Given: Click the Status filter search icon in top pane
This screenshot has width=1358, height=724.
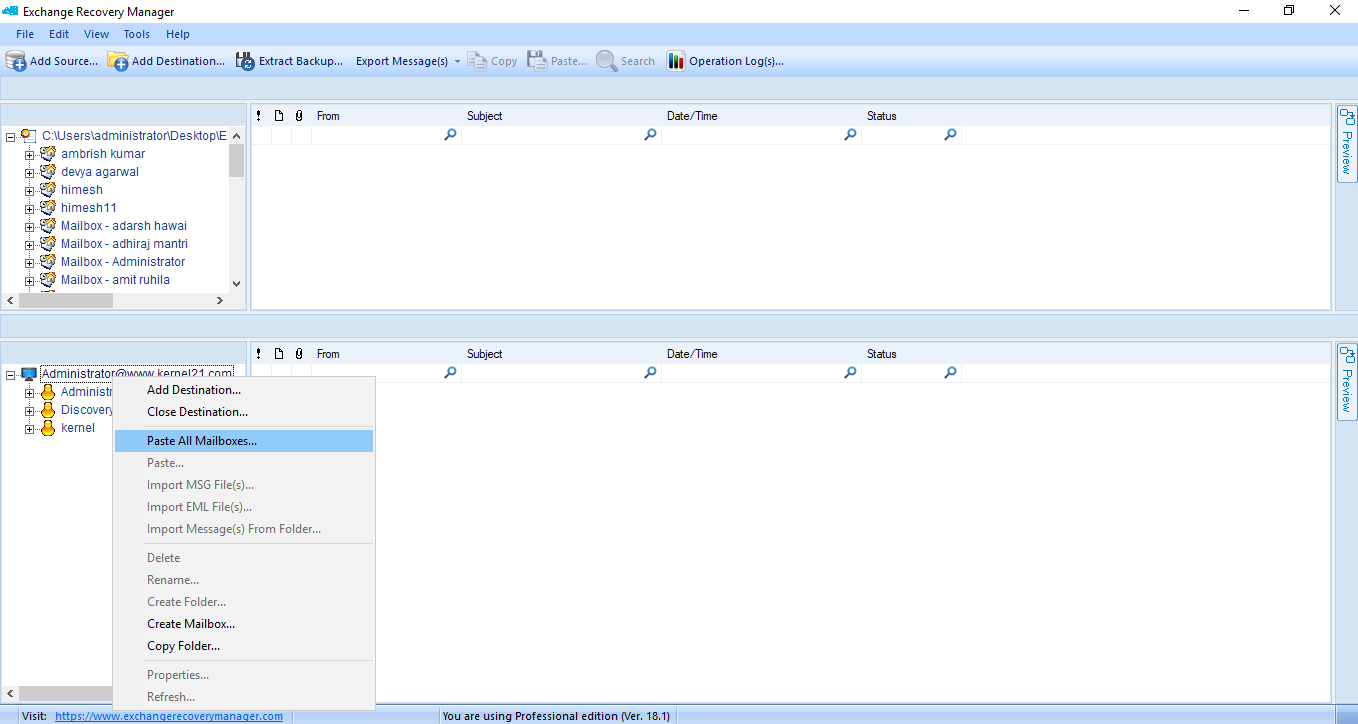Looking at the screenshot, I should pyautogui.click(x=950, y=135).
